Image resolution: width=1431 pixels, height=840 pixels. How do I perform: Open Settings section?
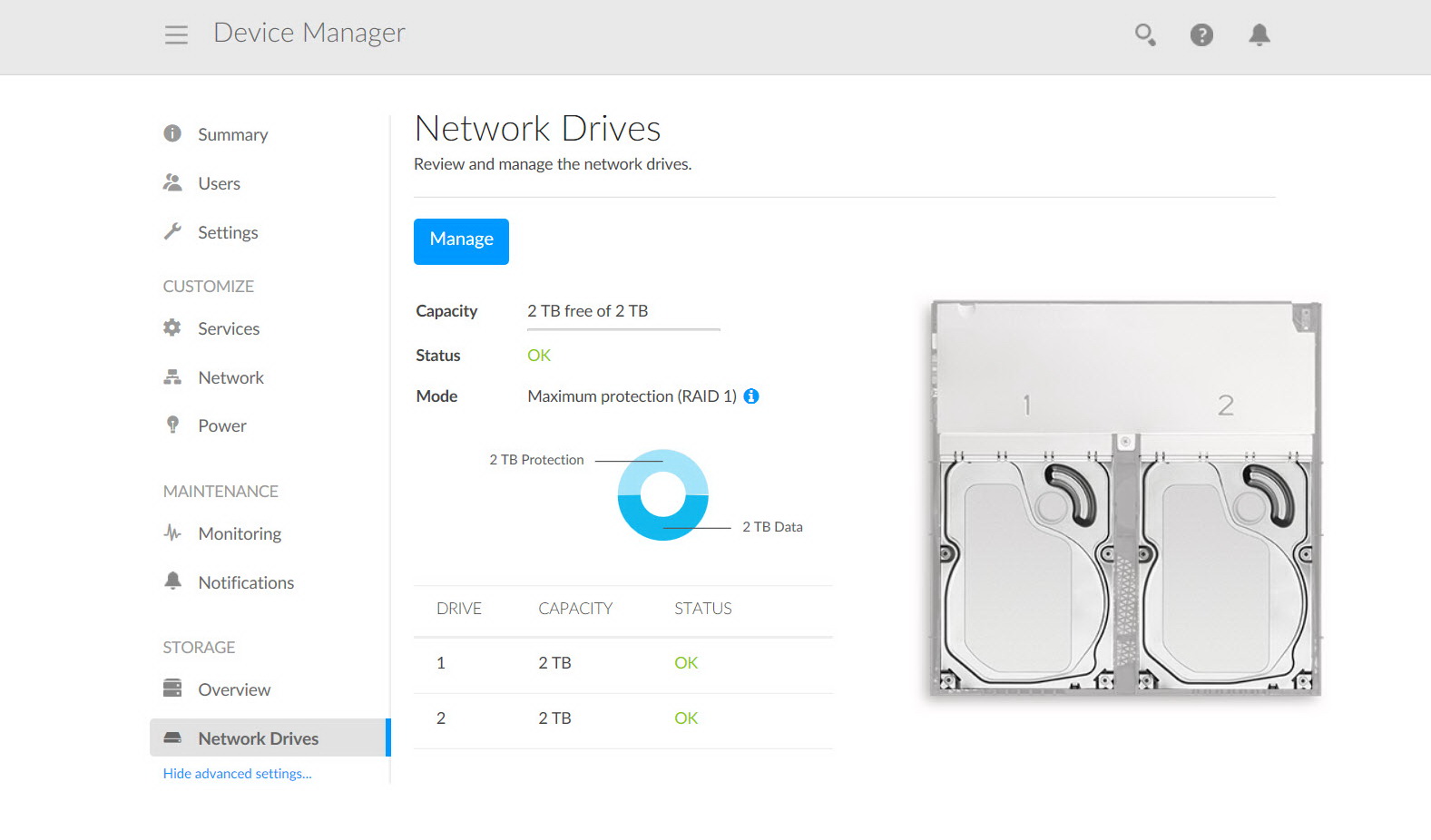[x=228, y=232]
